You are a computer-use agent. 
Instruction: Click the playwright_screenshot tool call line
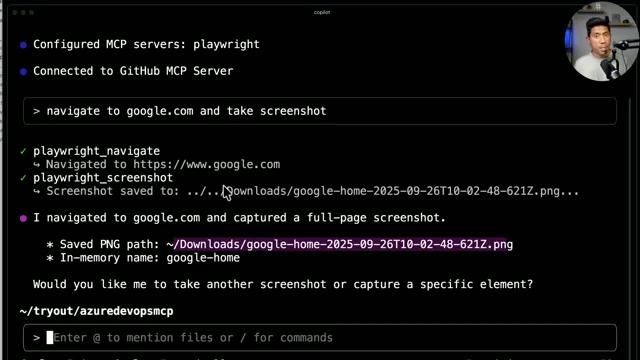tap(103, 178)
